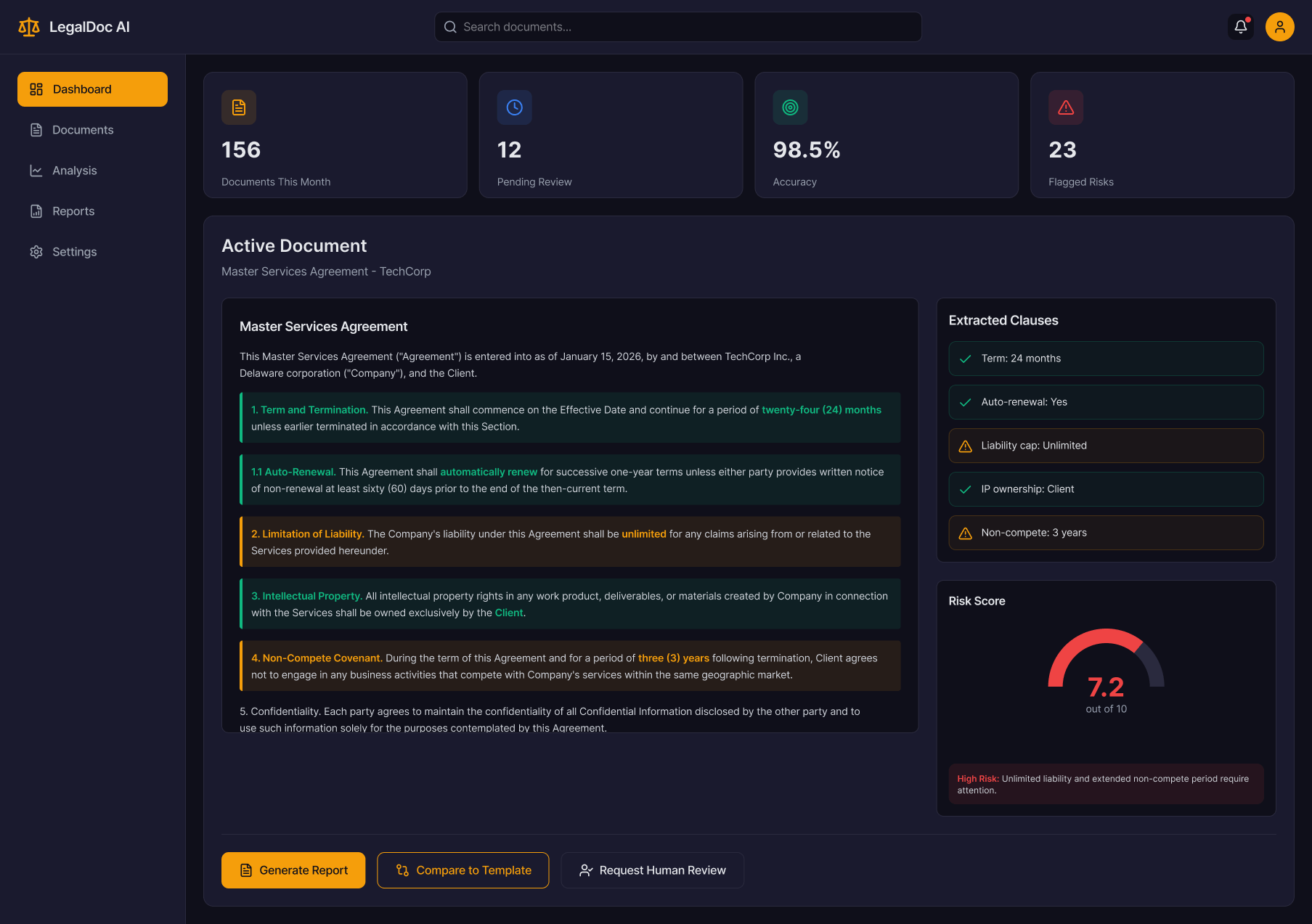Click the Documents This Month file icon
Viewport: 1312px width, 924px height.
[239, 107]
